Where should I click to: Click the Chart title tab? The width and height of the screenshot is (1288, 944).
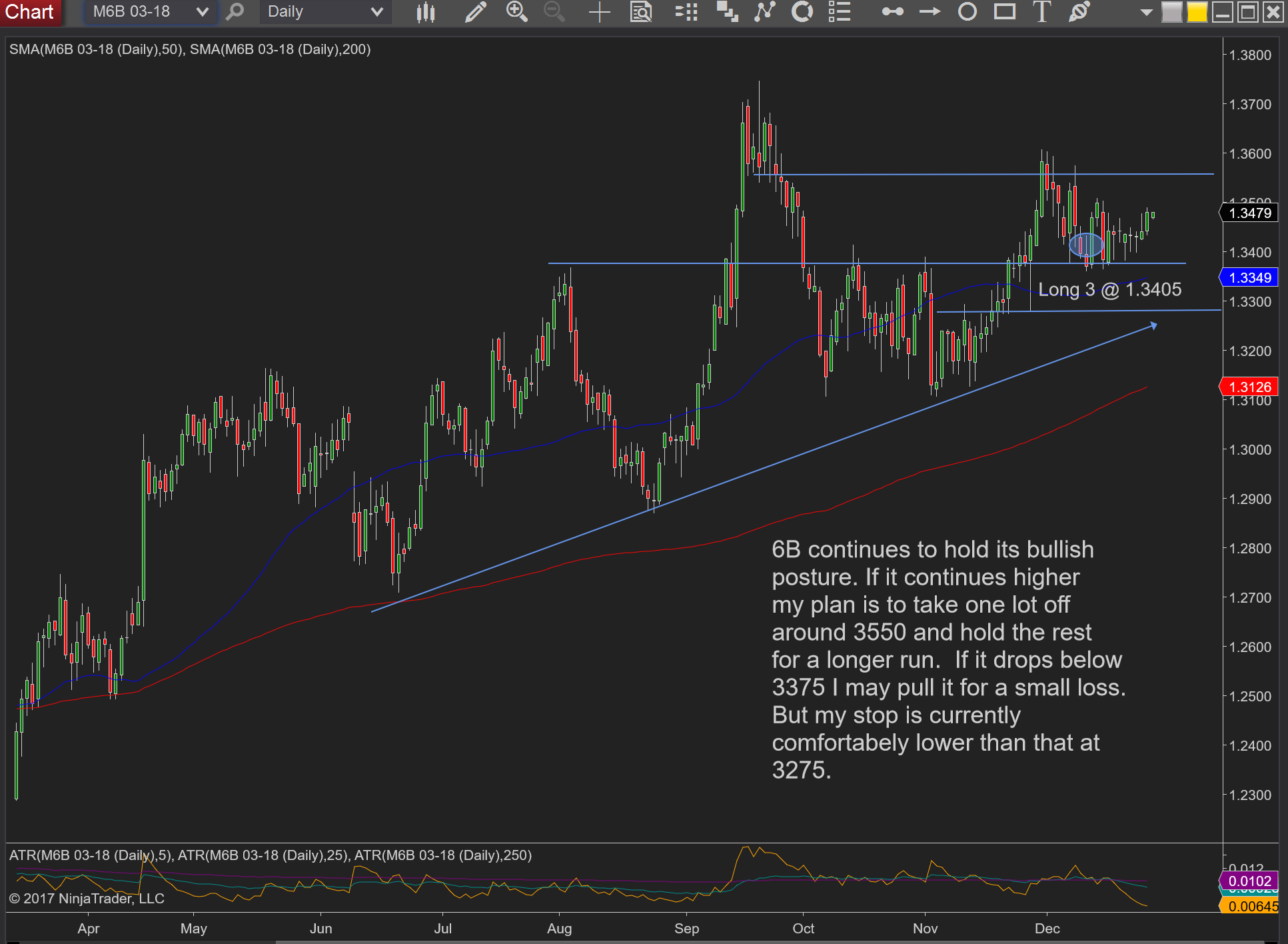30,12
